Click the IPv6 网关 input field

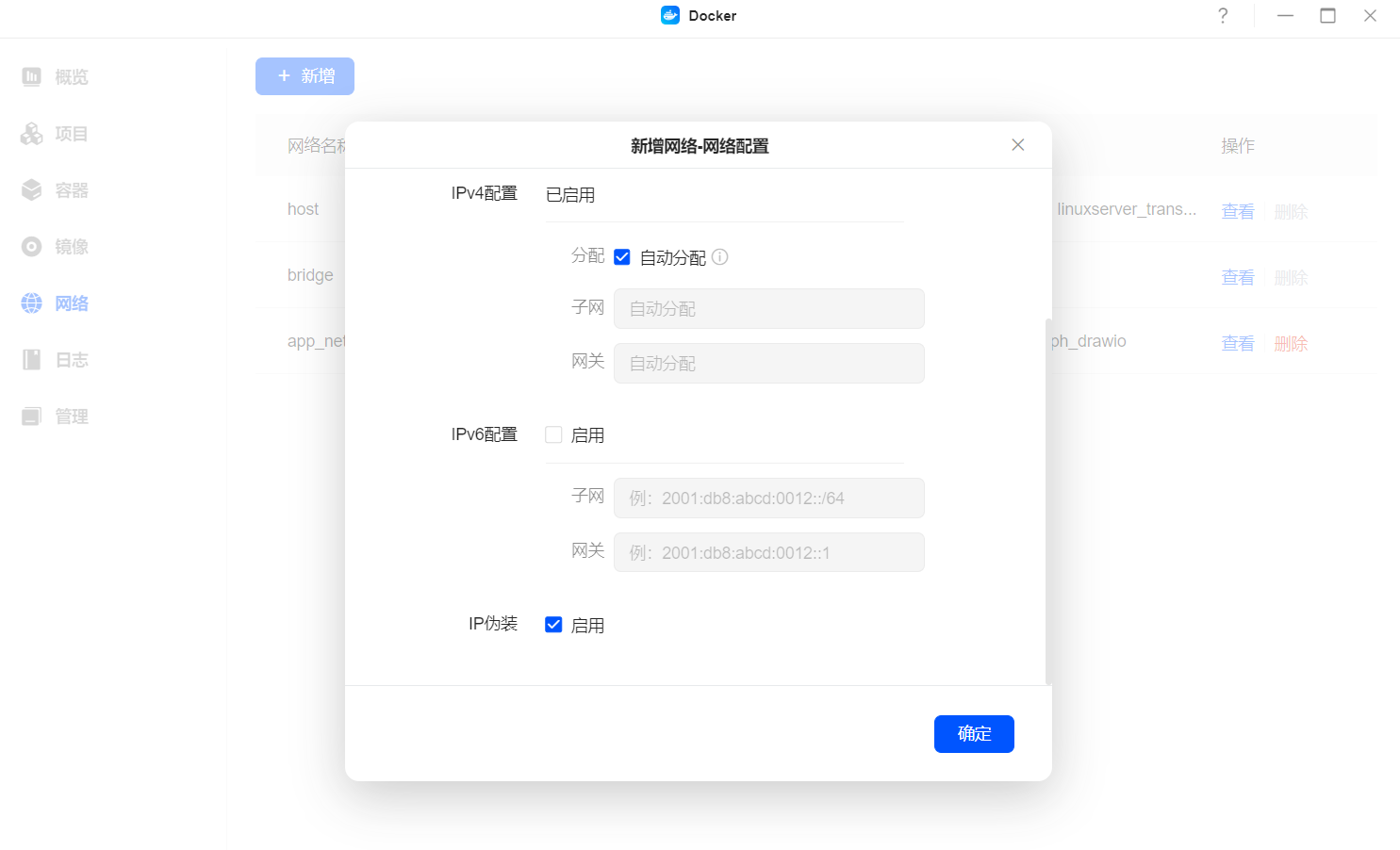coord(768,553)
